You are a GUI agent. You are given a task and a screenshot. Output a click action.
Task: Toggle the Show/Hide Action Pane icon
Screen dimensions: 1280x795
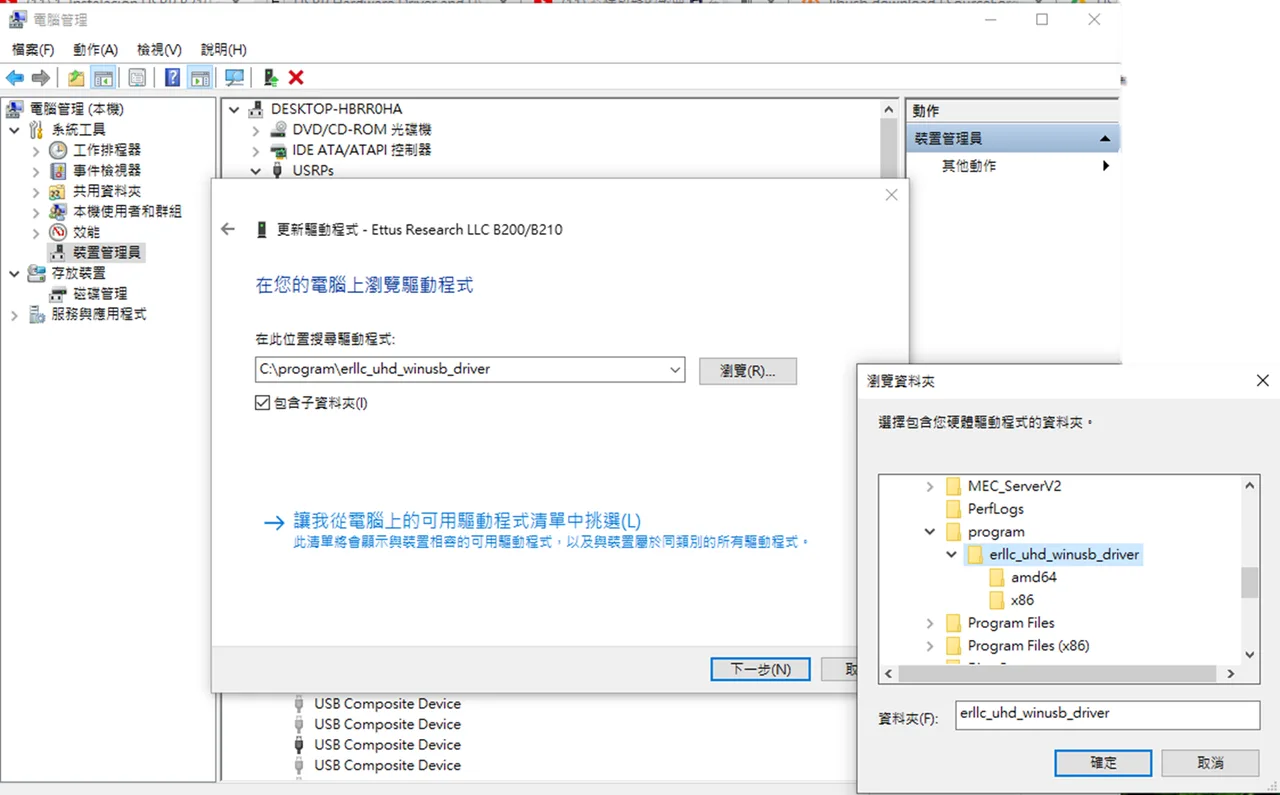pyautogui.click(x=200, y=78)
